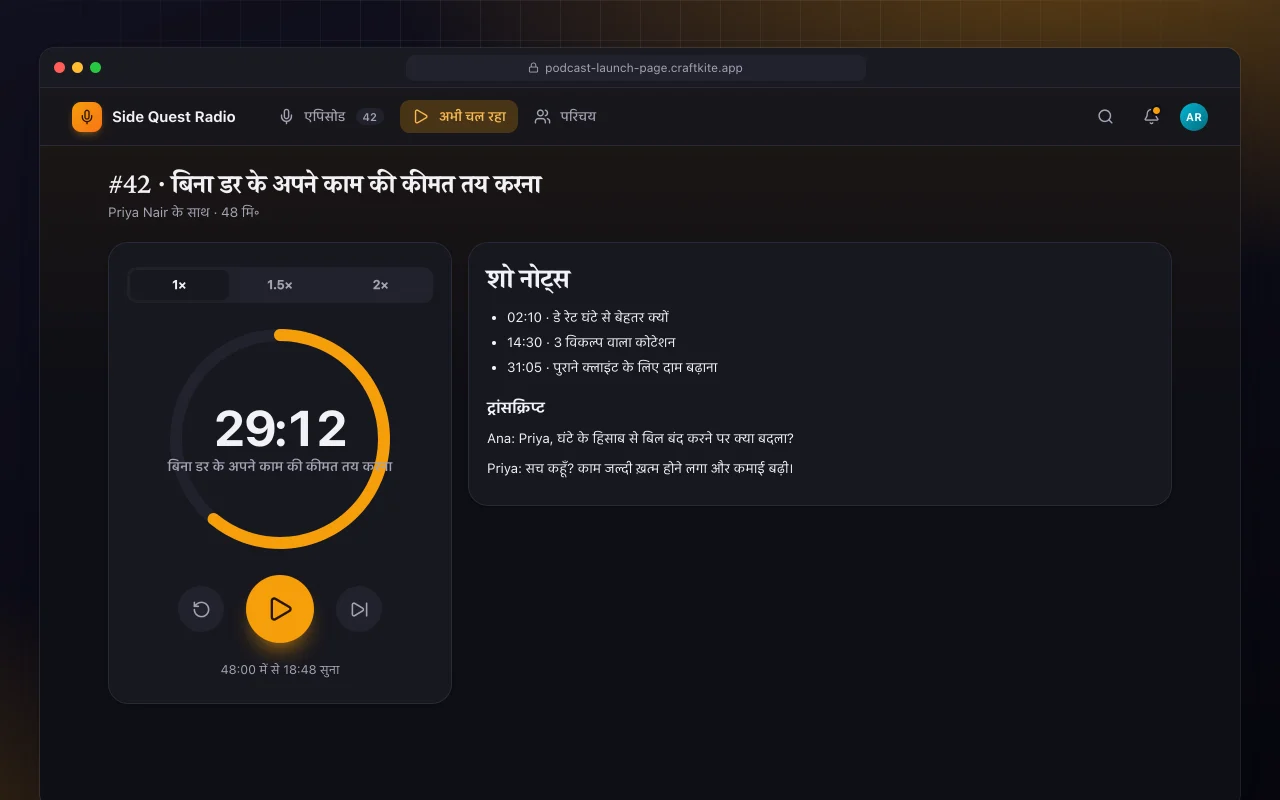Screen dimensions: 1280x800
Task: Click the transcript line starting with Ana
Action: [640, 438]
